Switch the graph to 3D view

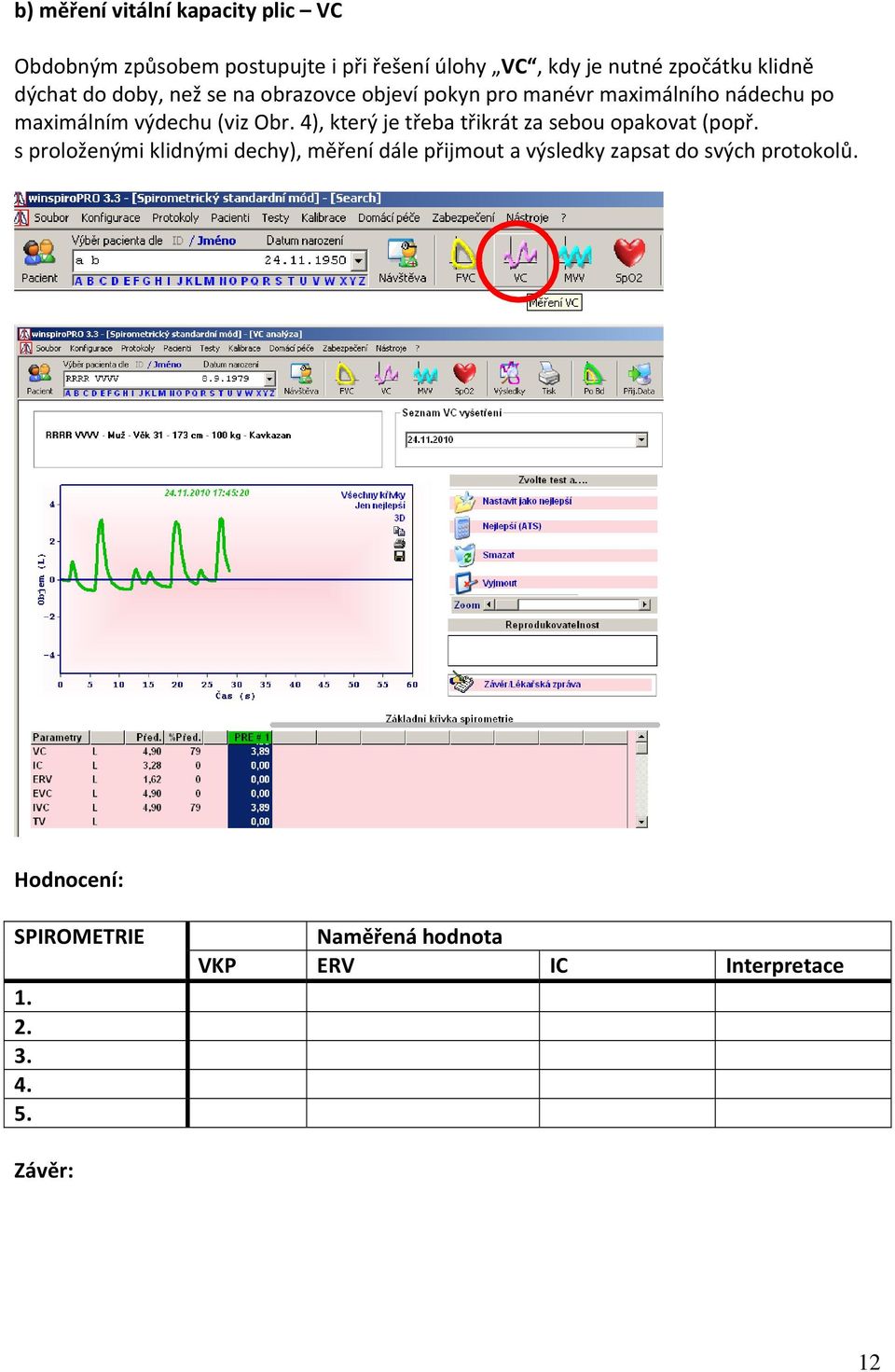[400, 518]
